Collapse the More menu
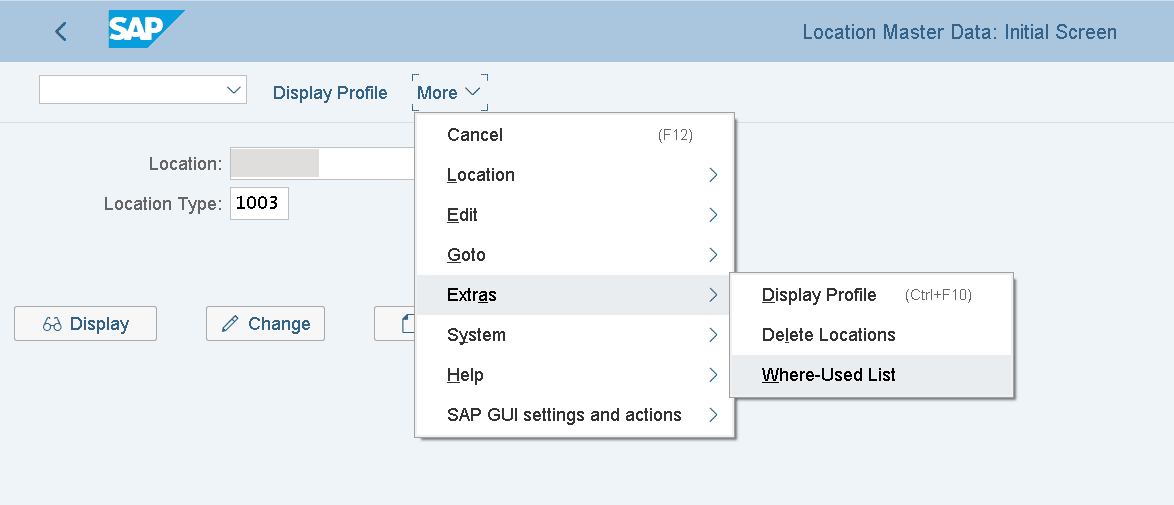The width and height of the screenshot is (1174, 505). (x=449, y=93)
